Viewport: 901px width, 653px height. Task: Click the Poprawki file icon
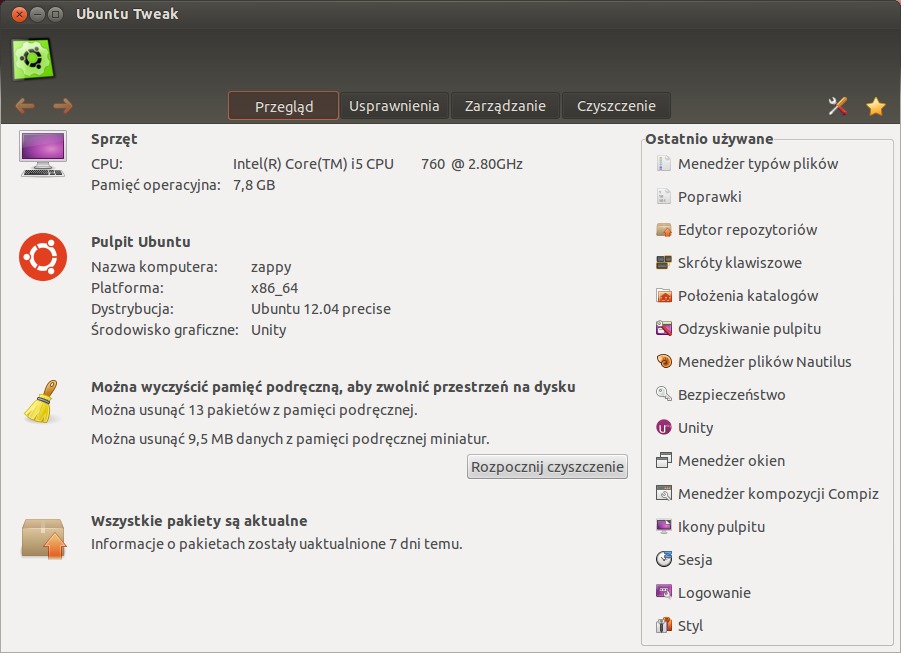(664, 197)
